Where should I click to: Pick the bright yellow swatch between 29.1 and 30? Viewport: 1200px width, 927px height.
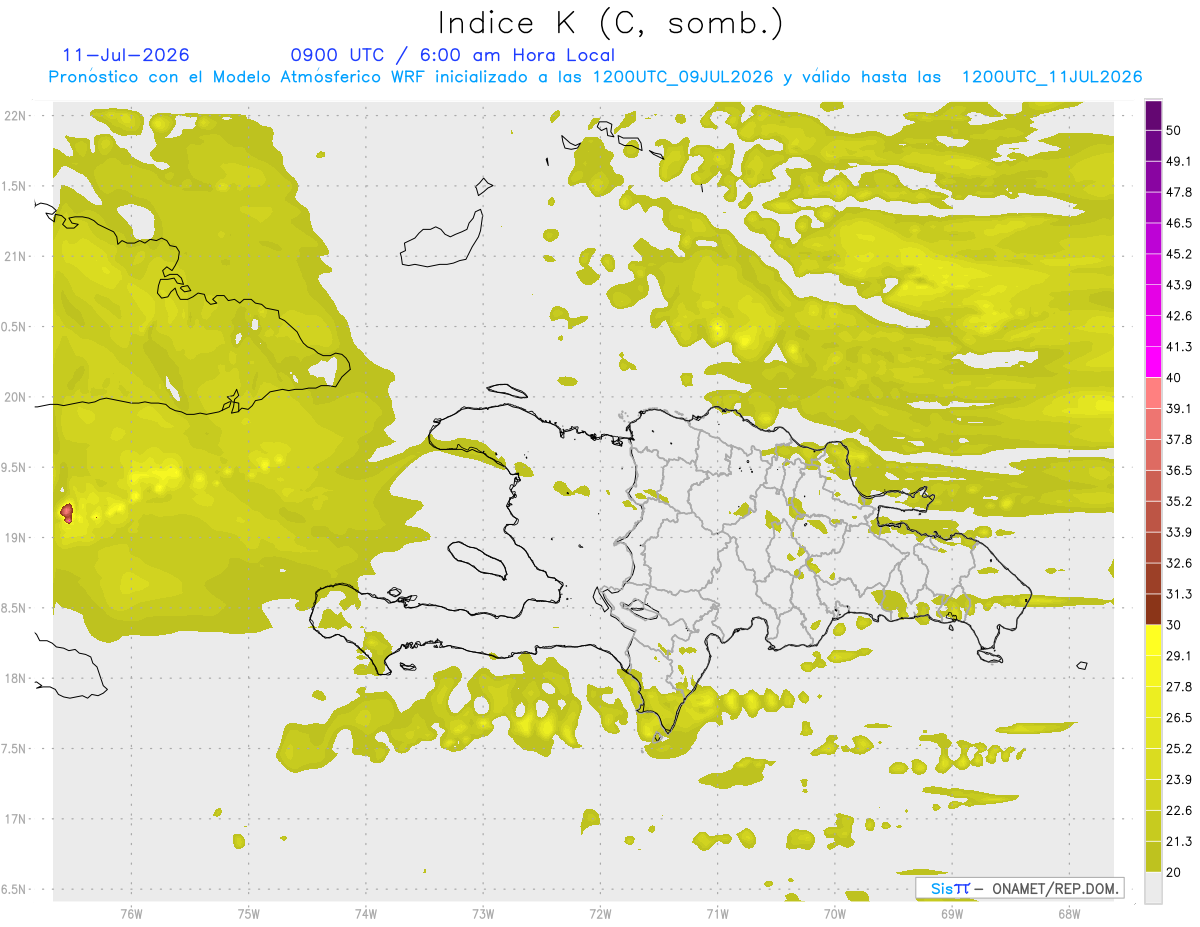coord(1153,640)
